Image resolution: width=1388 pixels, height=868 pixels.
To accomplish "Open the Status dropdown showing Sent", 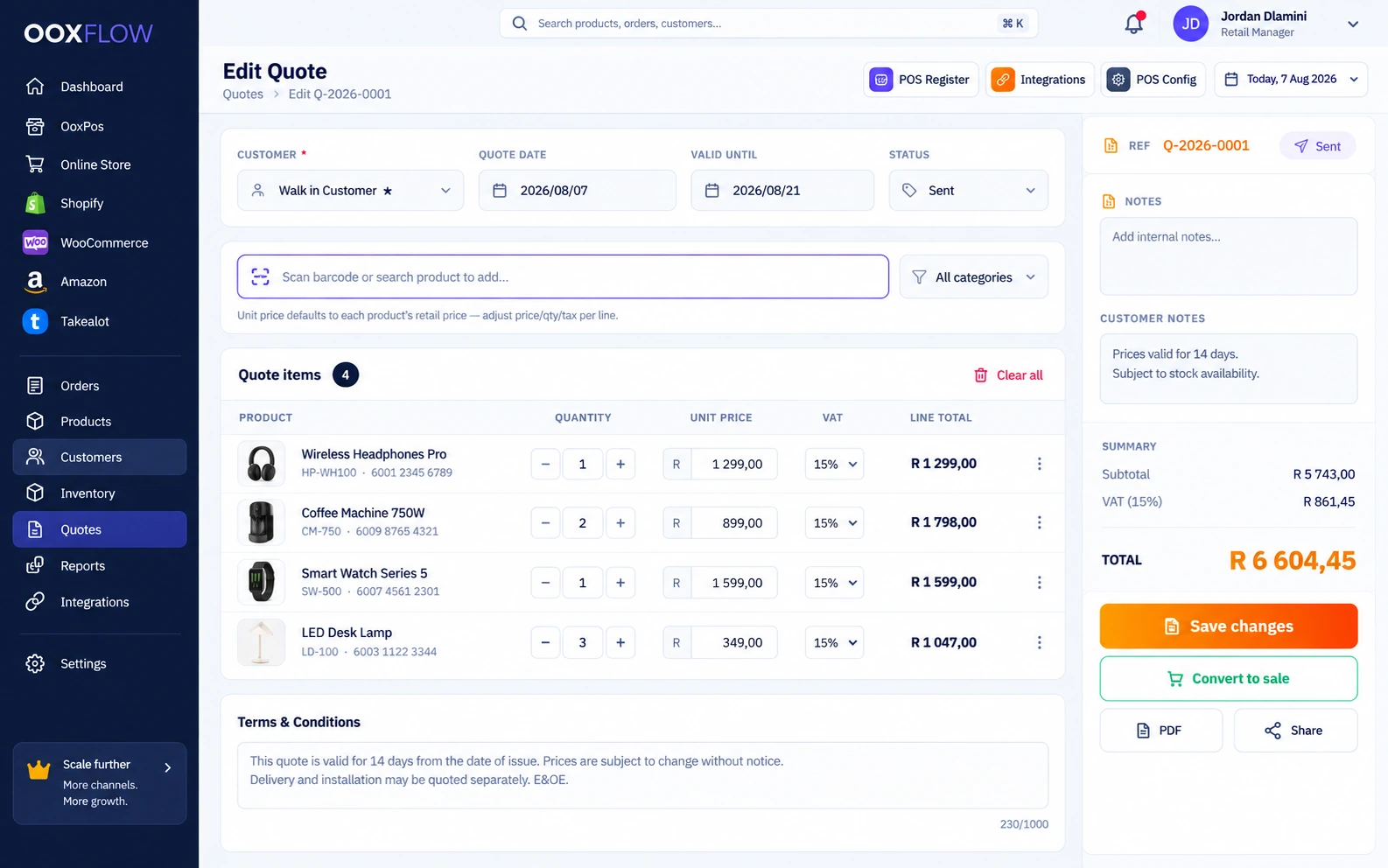I will click(x=968, y=190).
